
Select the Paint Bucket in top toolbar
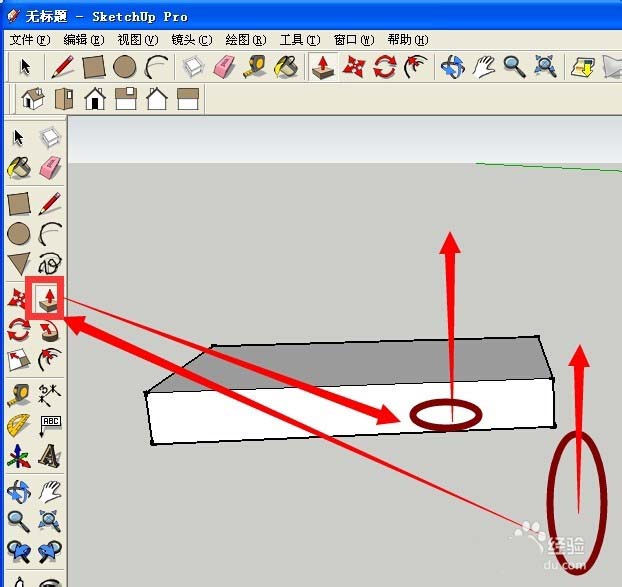[286, 67]
